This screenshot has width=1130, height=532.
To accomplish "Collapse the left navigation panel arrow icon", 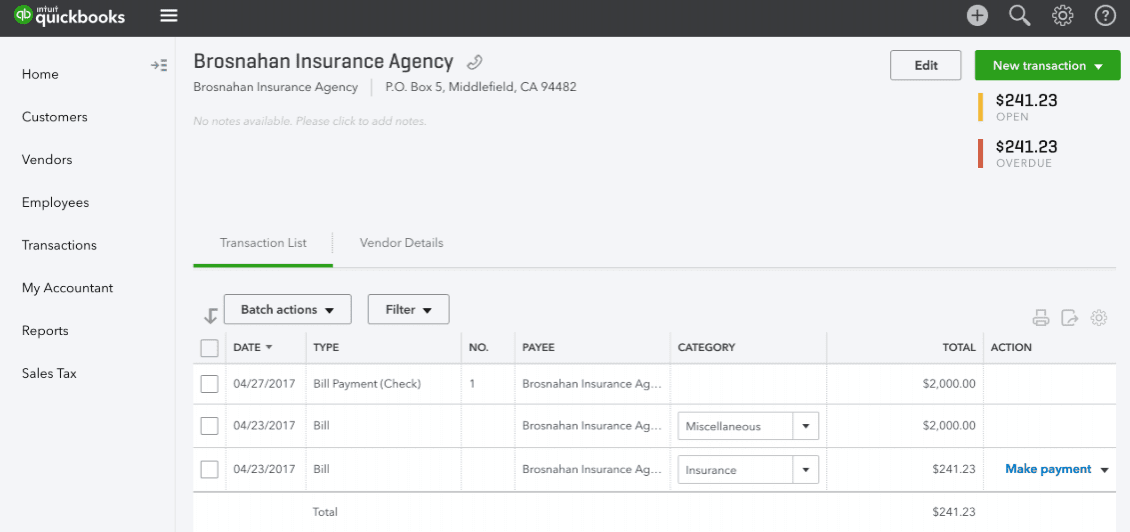I will [x=159, y=66].
